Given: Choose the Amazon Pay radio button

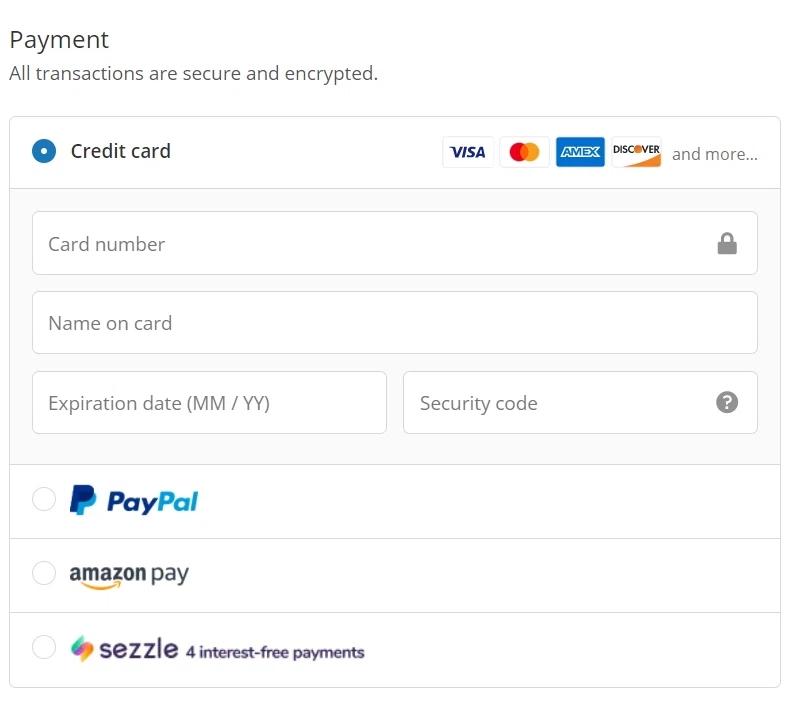Looking at the screenshot, I should coord(44,573).
